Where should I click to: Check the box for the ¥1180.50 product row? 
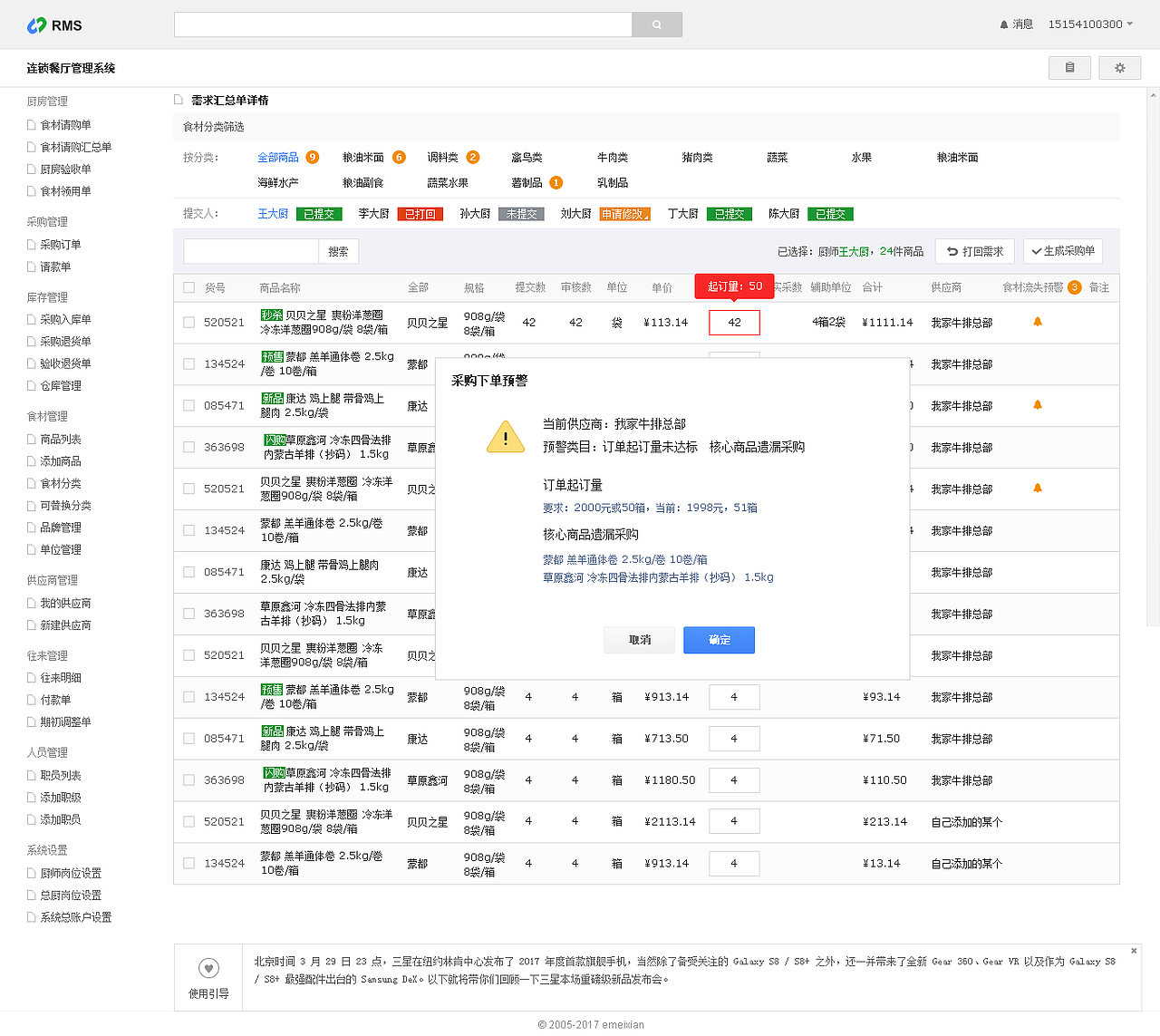188,780
